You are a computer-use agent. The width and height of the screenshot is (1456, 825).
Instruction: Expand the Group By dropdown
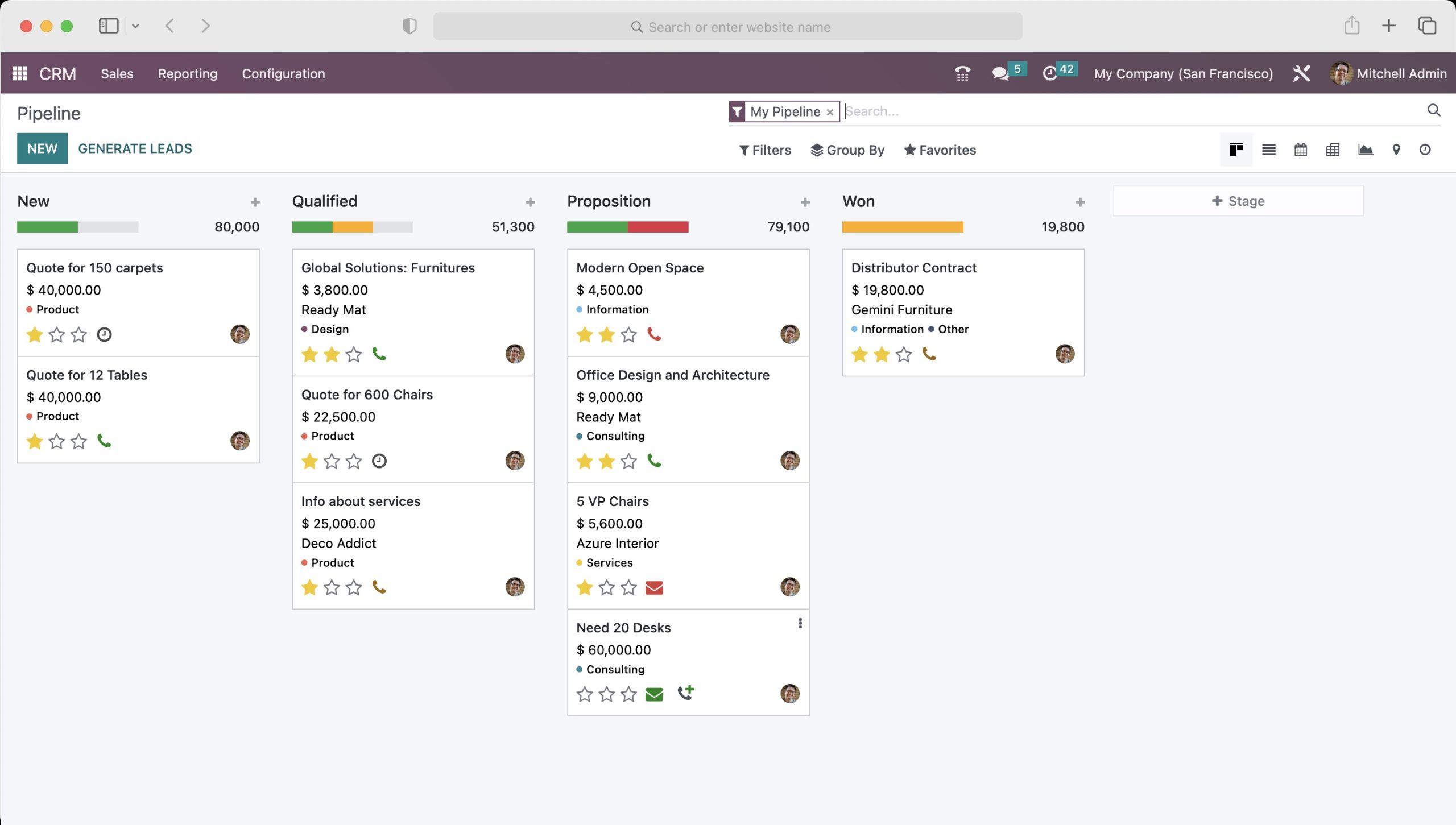tap(847, 150)
